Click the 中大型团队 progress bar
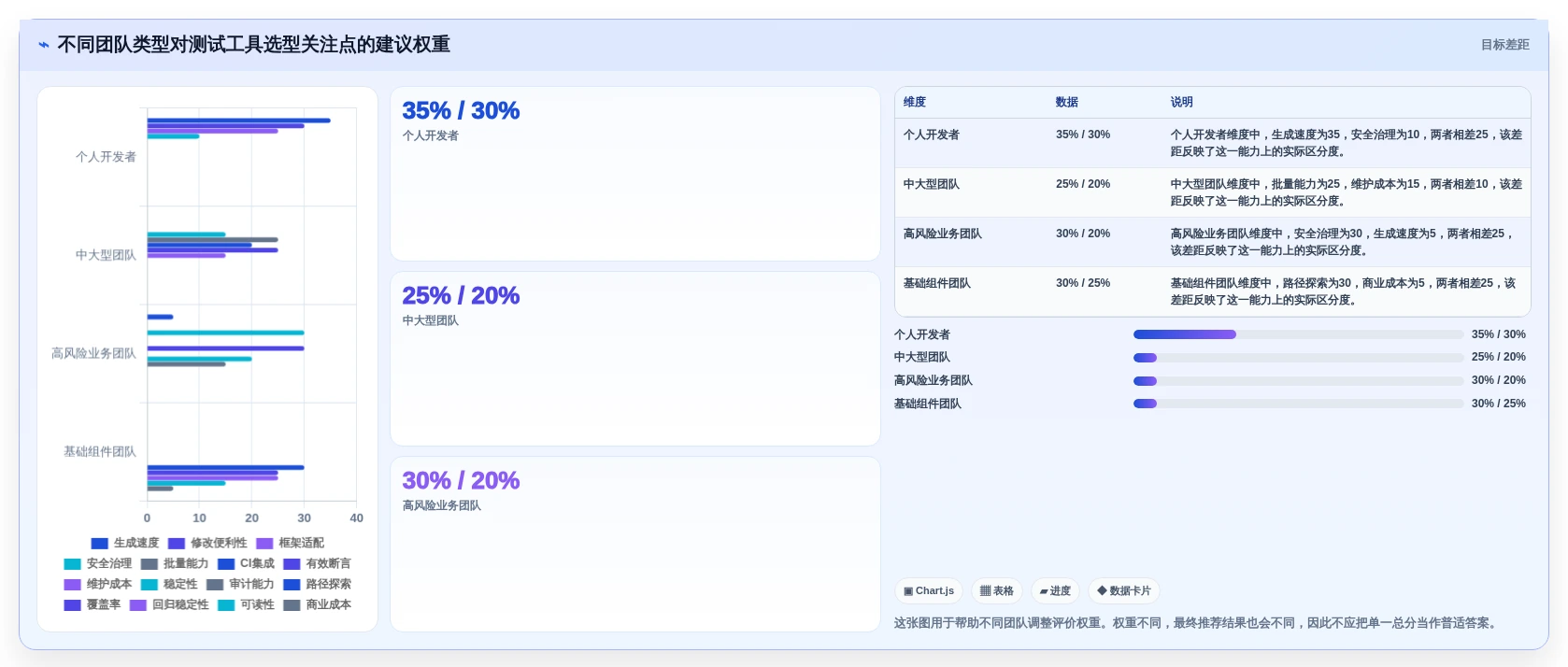The width and height of the screenshot is (1568, 667). [x=1298, y=358]
